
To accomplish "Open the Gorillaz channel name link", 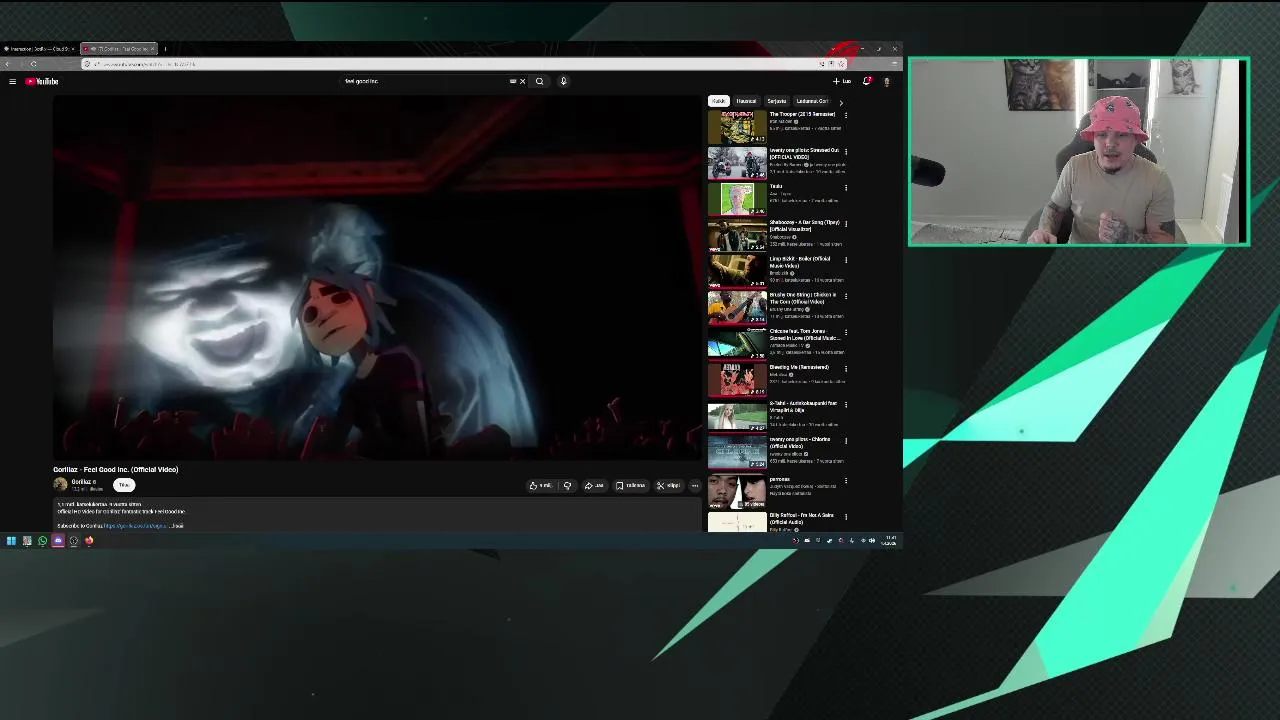I will (81, 482).
